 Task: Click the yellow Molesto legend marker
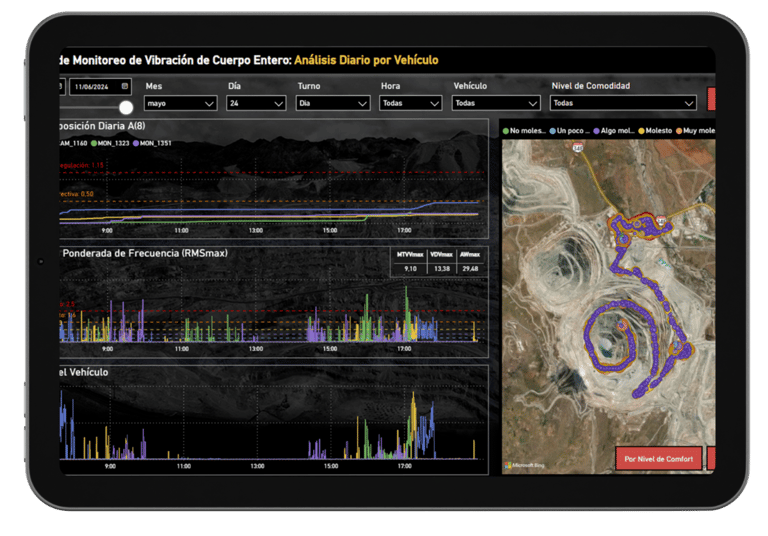click(642, 131)
